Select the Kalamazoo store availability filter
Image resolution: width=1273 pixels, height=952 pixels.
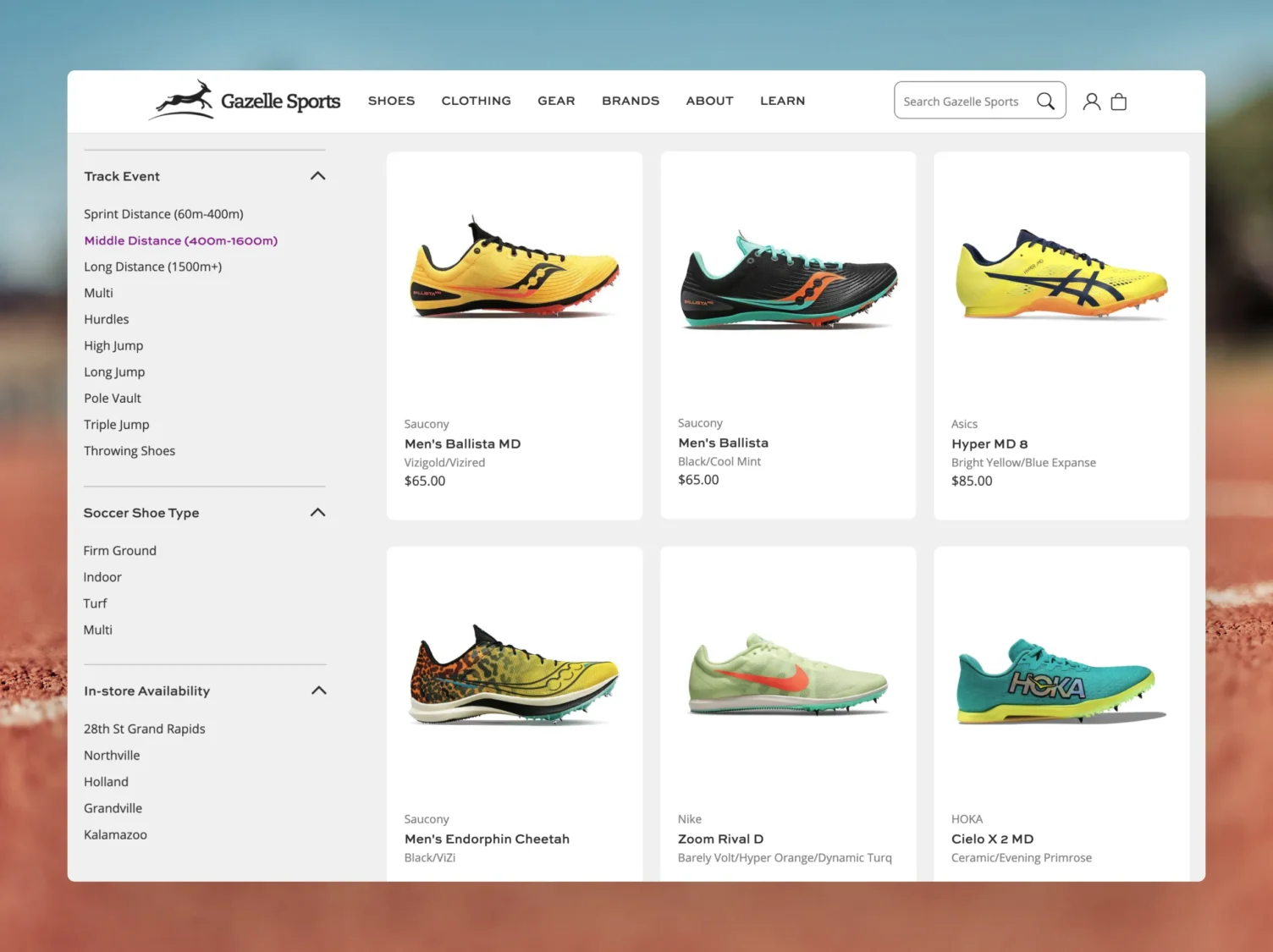116,834
